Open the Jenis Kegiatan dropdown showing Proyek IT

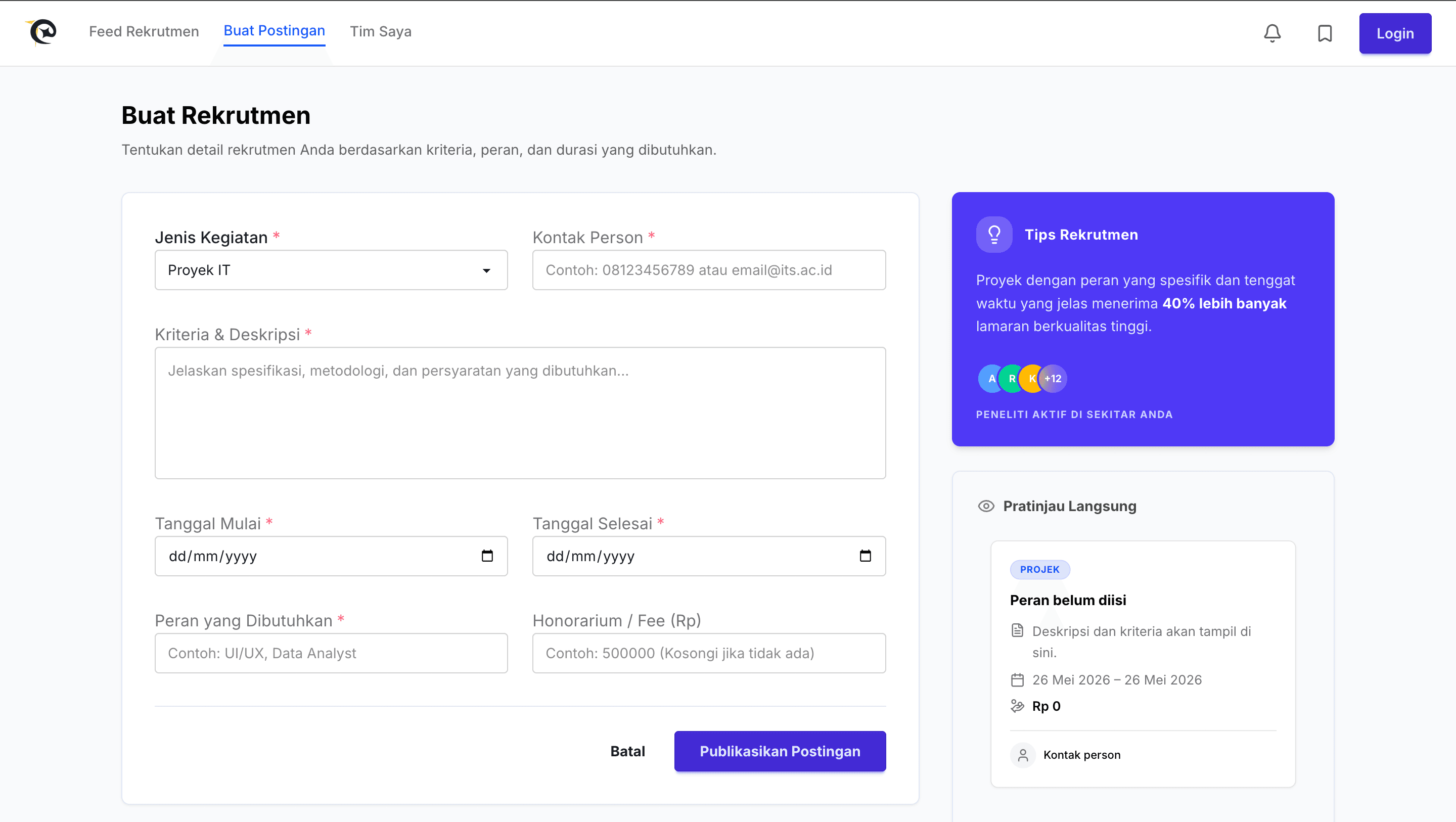(x=331, y=270)
